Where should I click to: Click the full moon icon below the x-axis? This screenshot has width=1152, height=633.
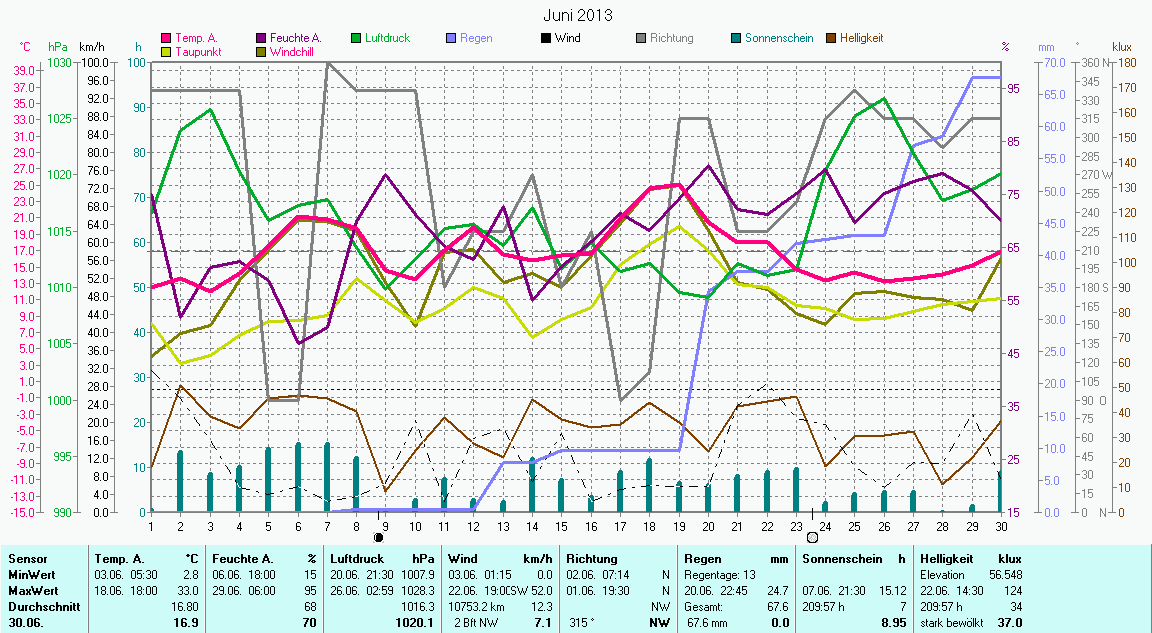[812, 538]
